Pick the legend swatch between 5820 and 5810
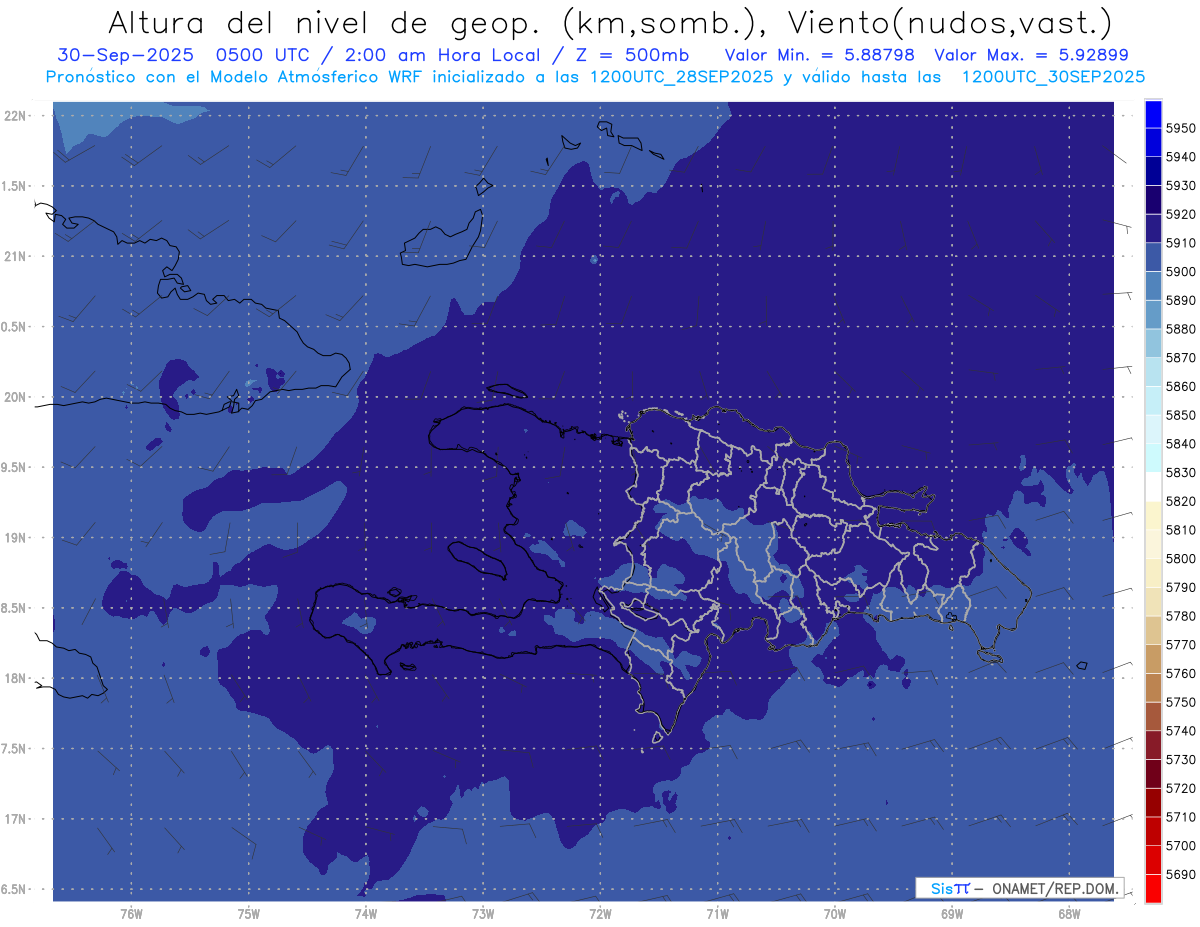The image size is (1200, 927). coord(1153,515)
